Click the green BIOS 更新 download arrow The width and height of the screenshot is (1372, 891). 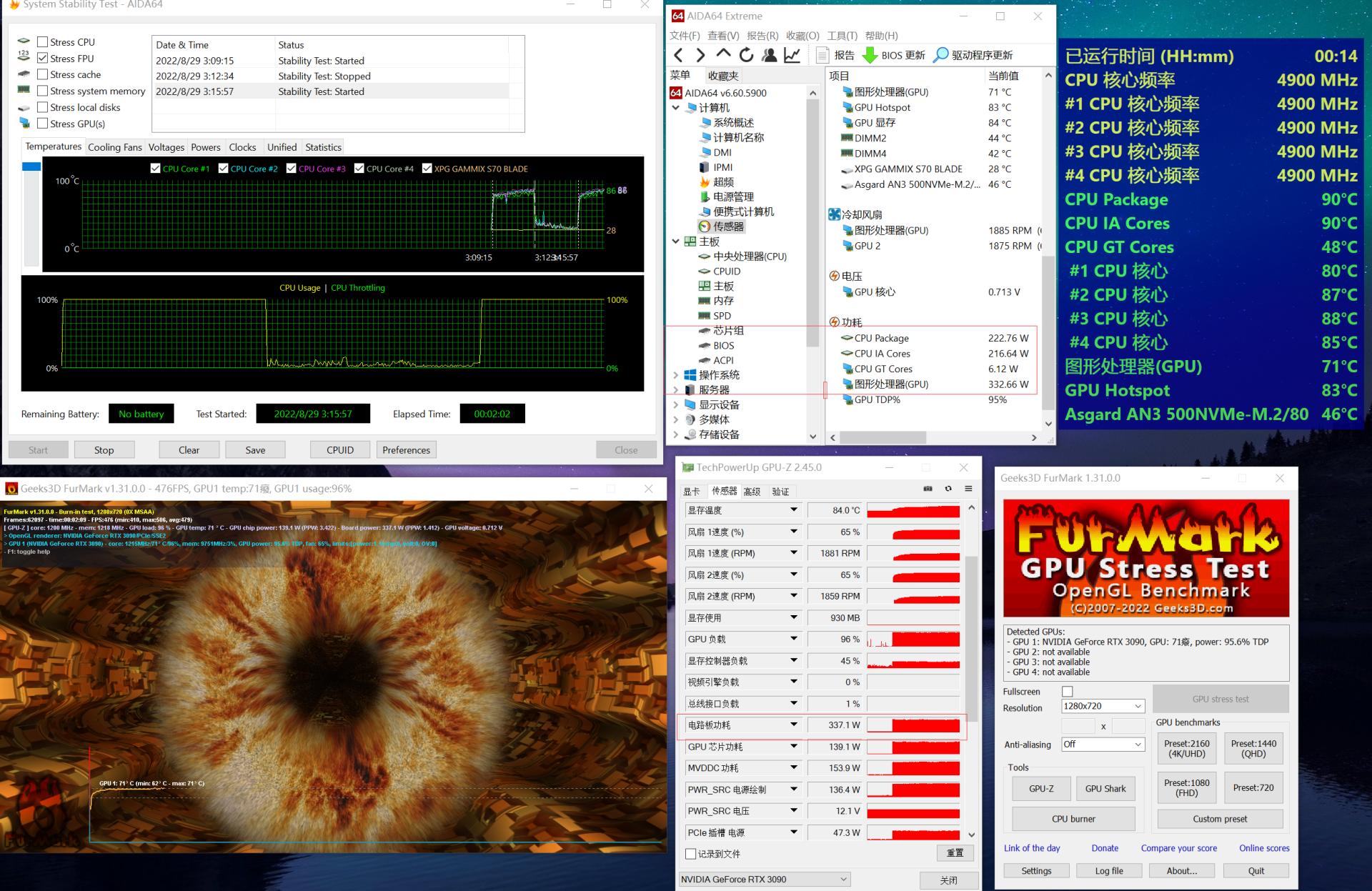(x=870, y=55)
